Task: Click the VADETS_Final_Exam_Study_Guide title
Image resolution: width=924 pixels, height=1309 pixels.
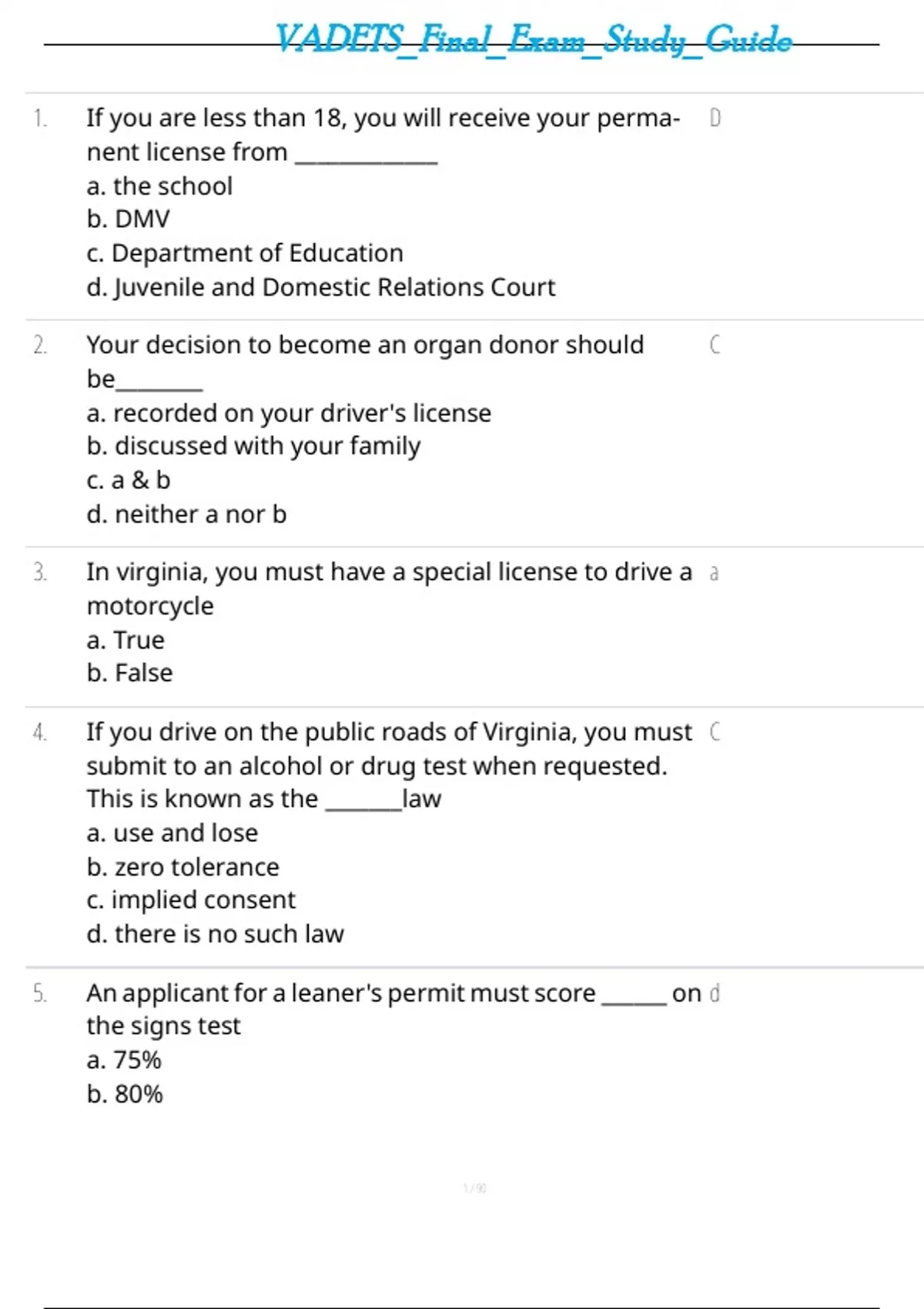Action: [x=533, y=40]
